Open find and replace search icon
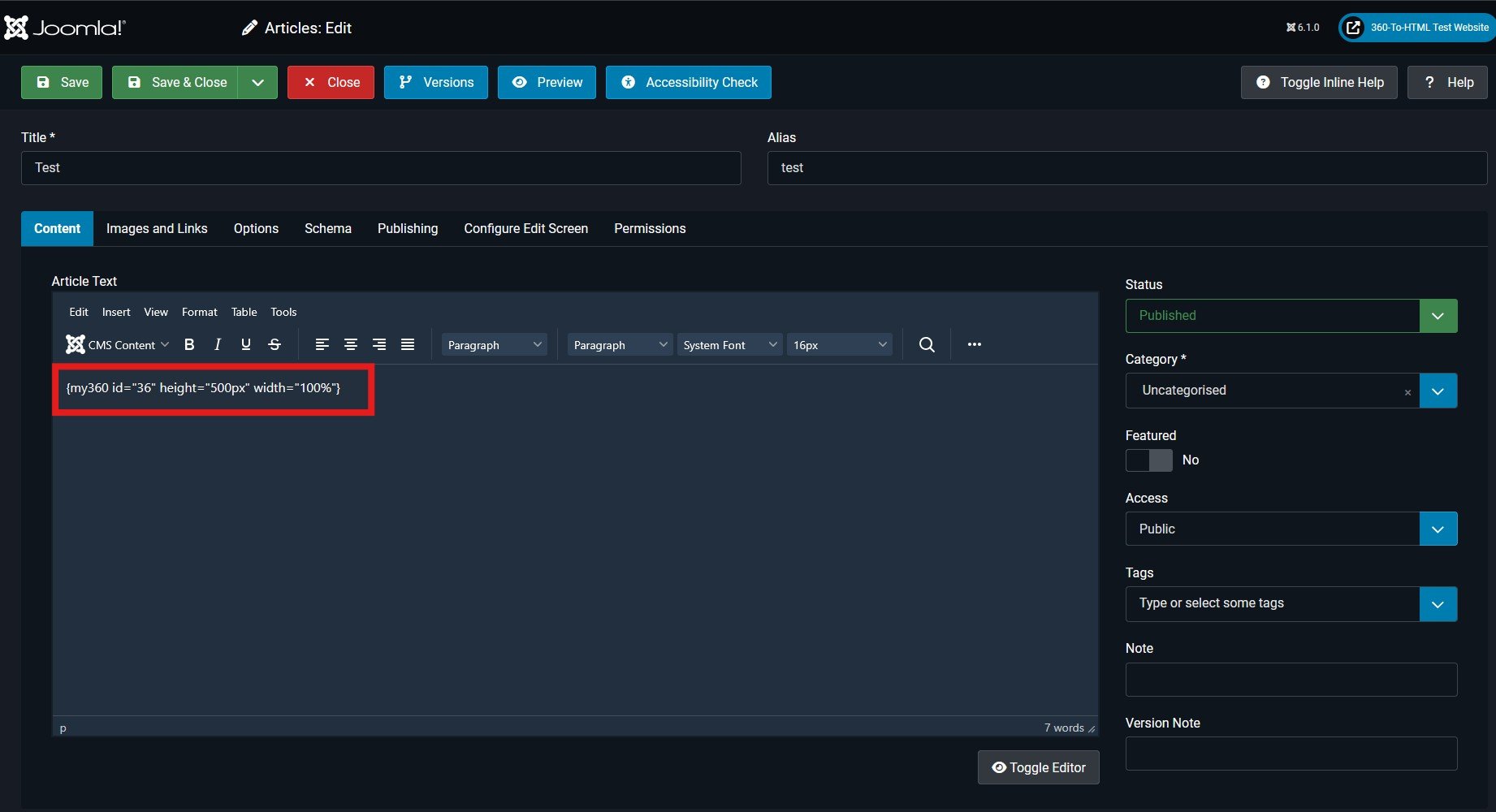Screen dimensions: 1496x812 (x=927, y=344)
